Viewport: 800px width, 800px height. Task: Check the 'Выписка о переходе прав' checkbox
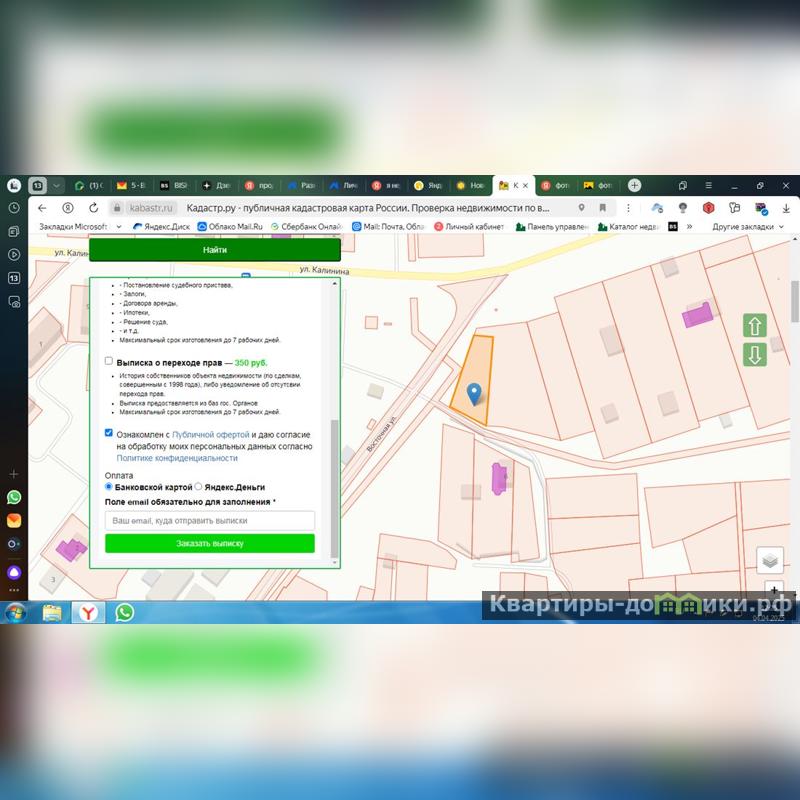point(109,361)
